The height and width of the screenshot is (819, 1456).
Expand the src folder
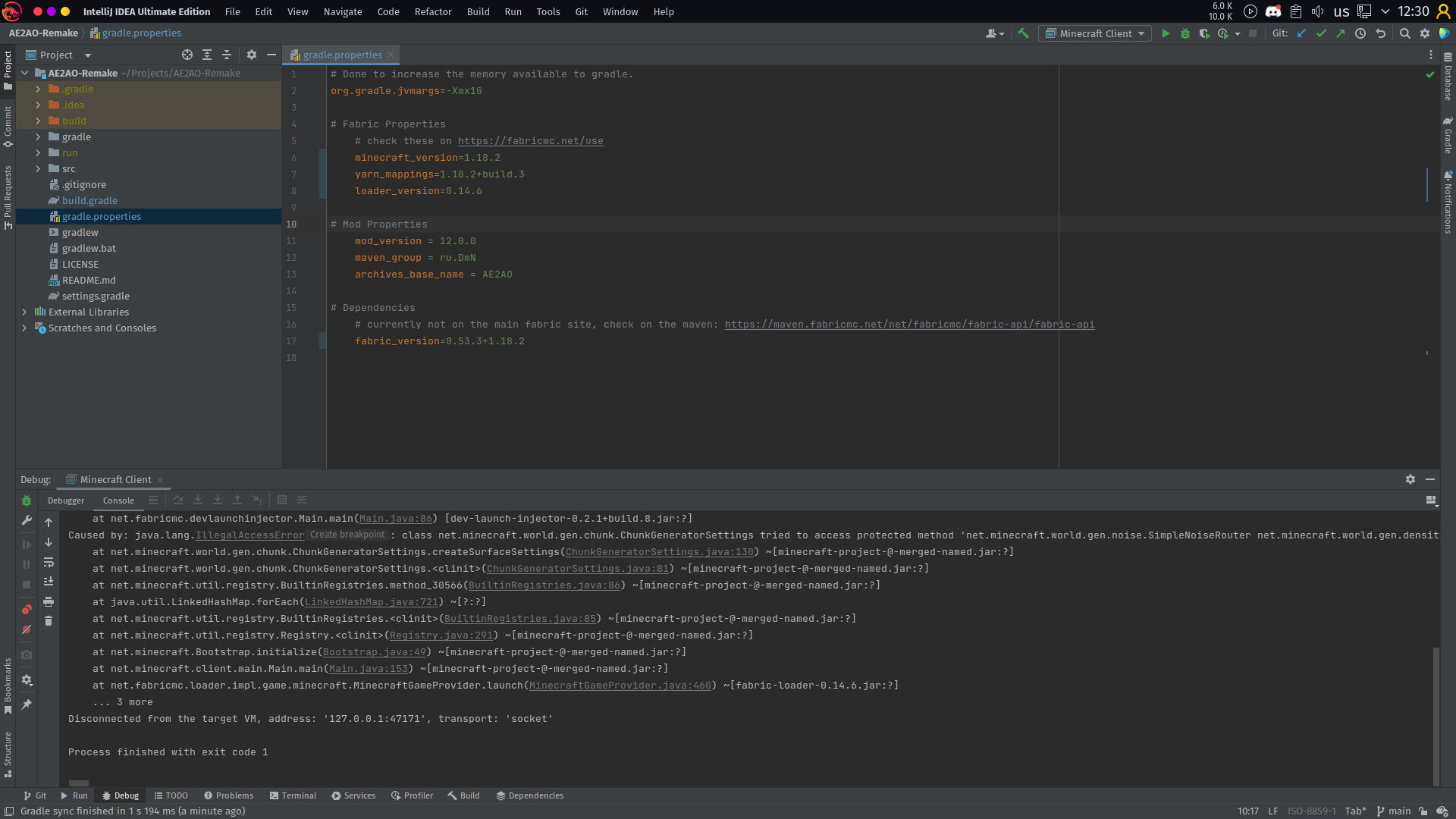point(37,168)
